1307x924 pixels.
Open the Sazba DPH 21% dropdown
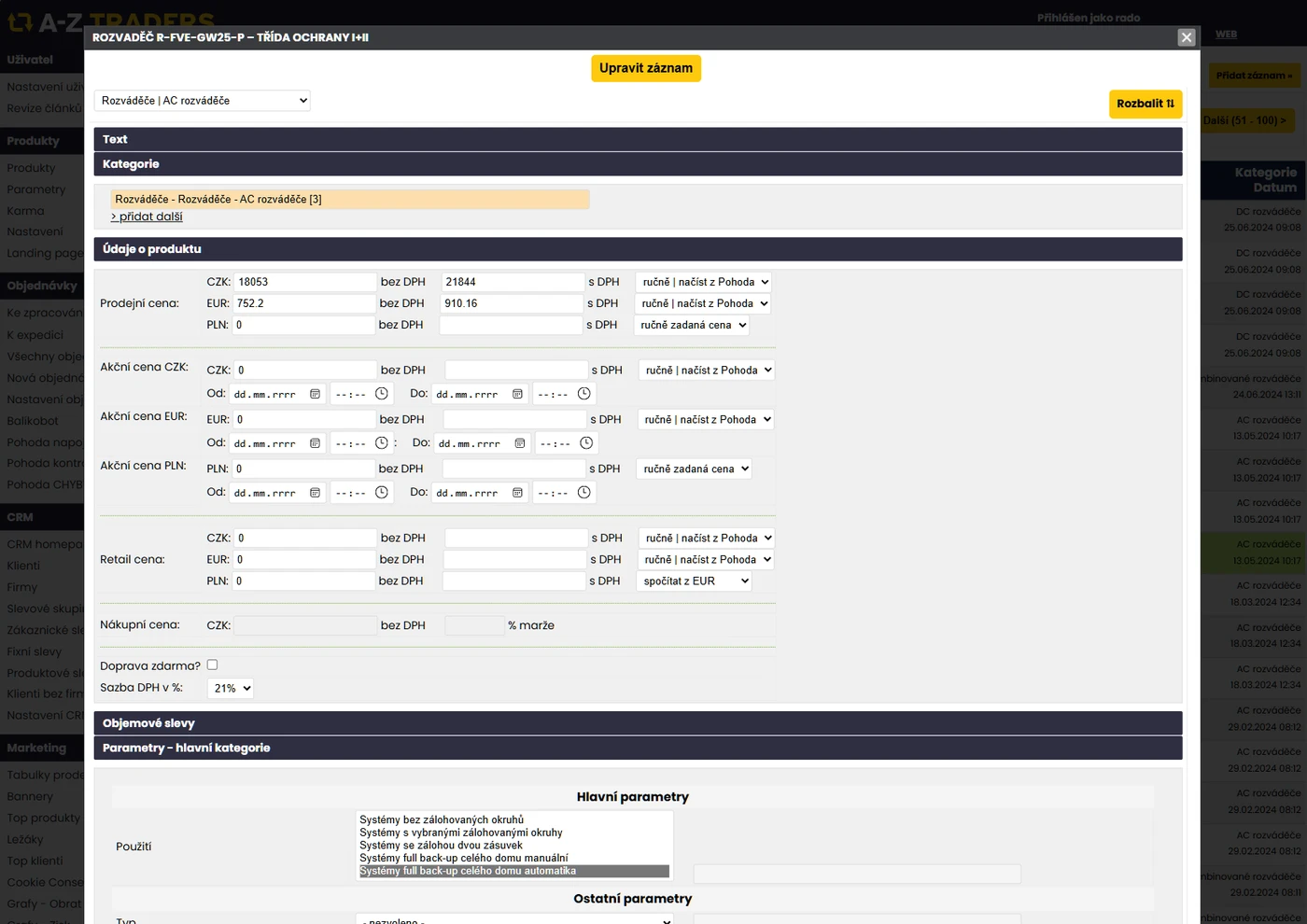[x=231, y=688]
